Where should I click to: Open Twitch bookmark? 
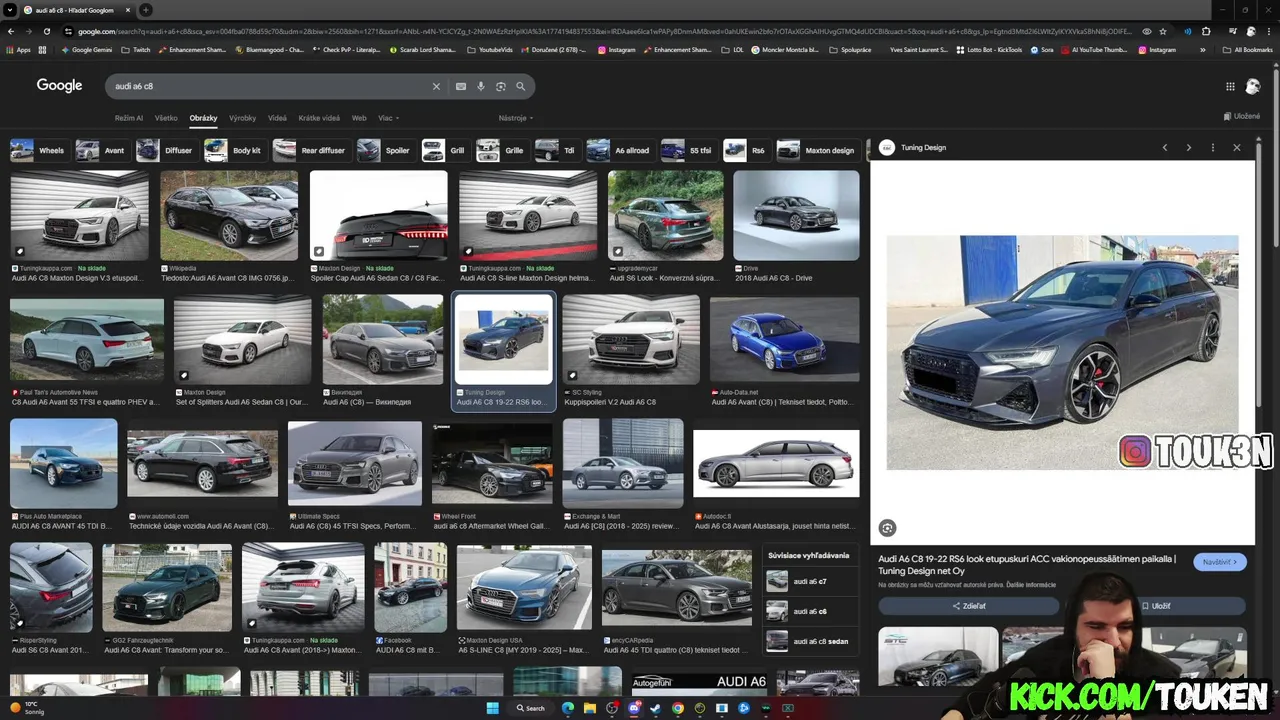click(136, 50)
